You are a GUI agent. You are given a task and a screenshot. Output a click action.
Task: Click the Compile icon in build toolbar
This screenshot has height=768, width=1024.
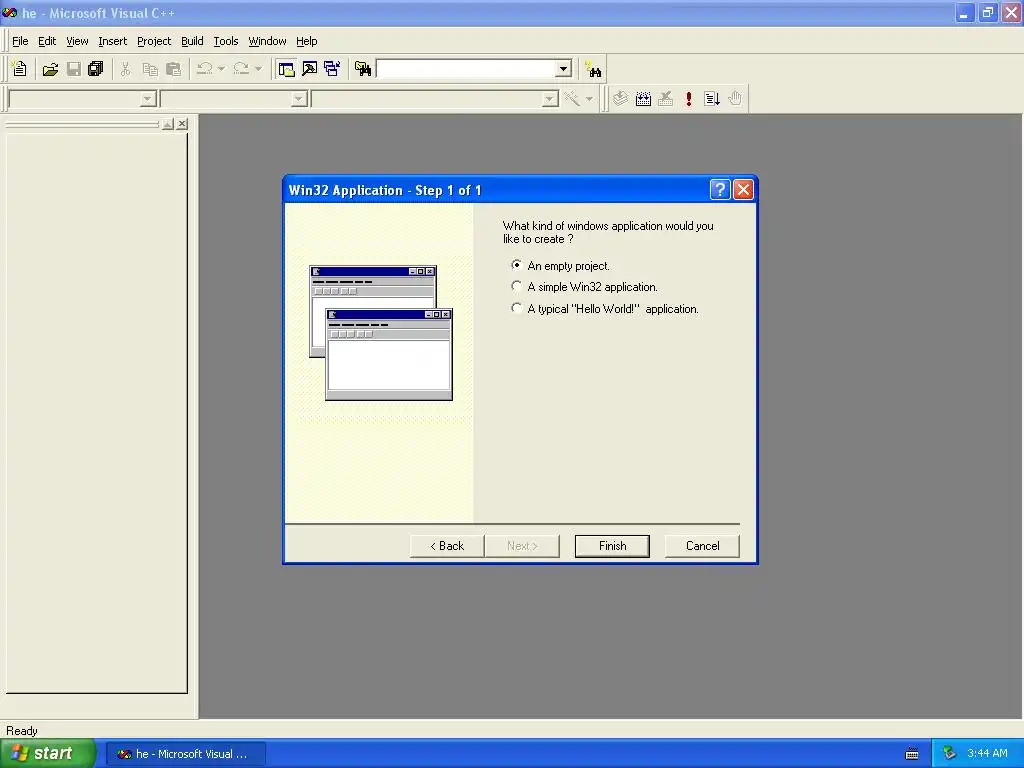click(x=620, y=99)
